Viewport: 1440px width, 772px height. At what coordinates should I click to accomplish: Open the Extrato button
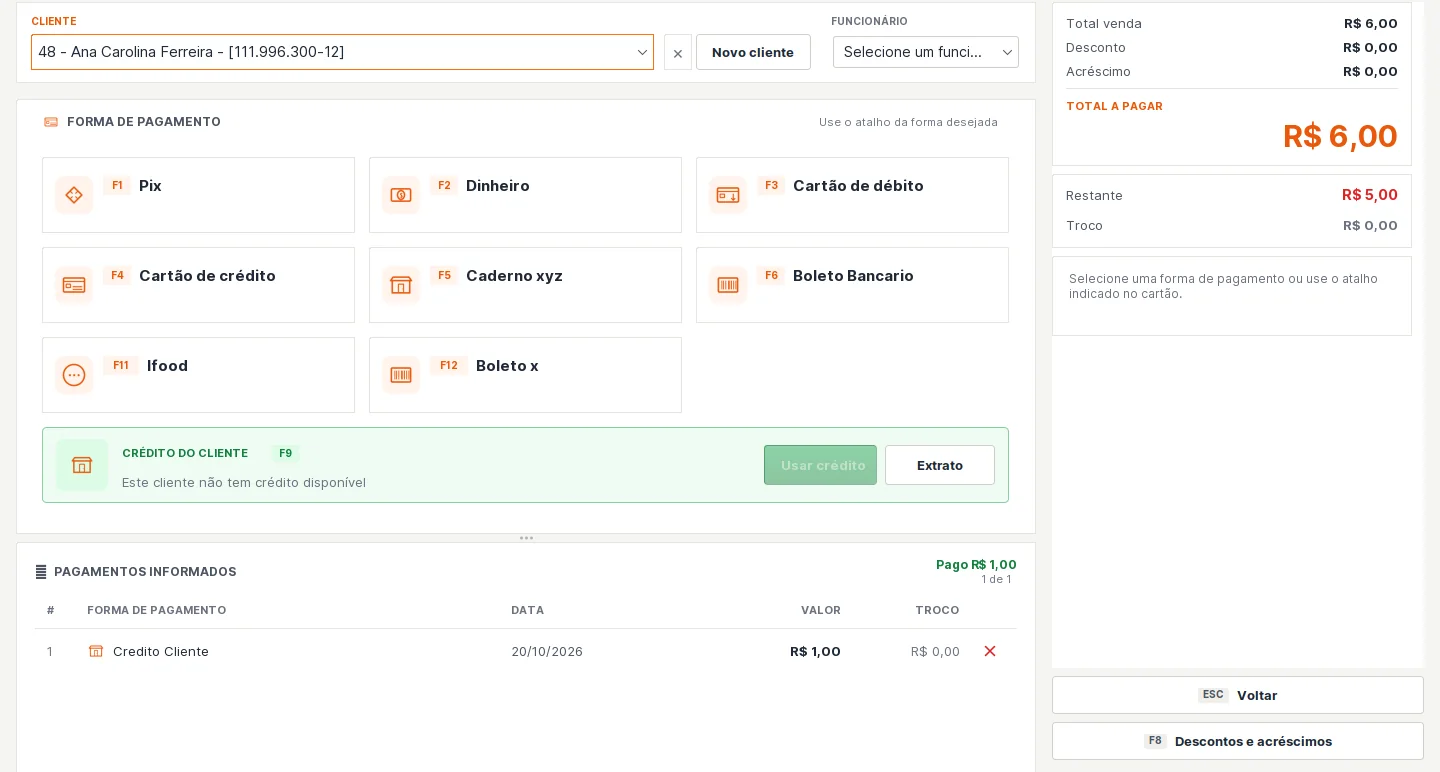(940, 465)
